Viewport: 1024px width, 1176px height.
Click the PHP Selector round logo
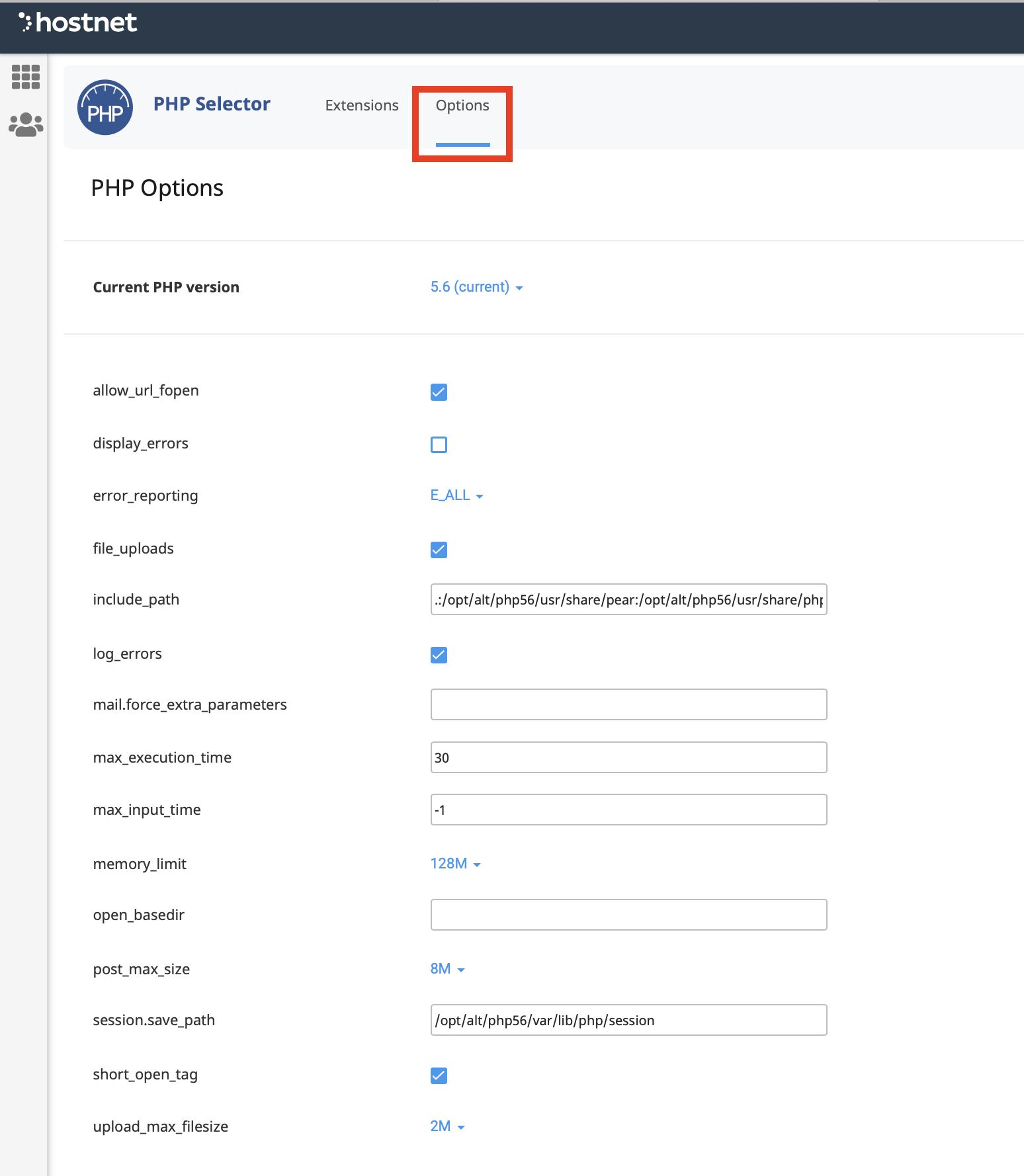coord(105,107)
